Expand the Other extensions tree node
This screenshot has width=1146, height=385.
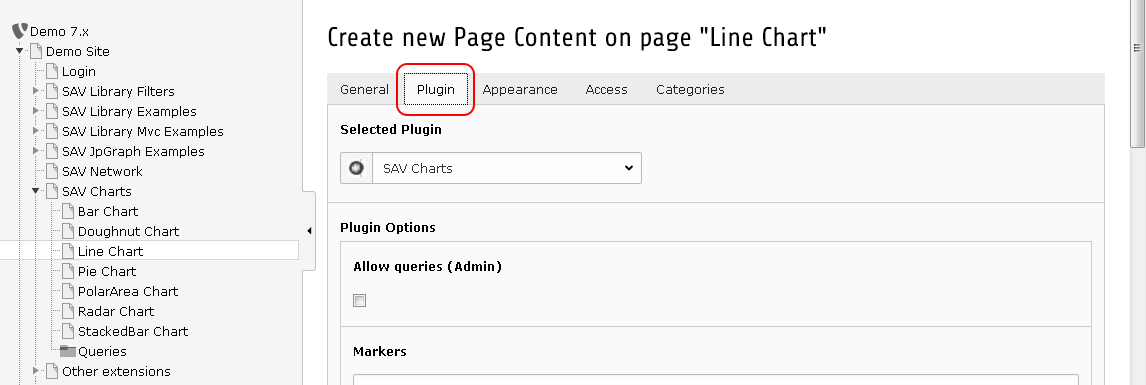[x=36, y=371]
